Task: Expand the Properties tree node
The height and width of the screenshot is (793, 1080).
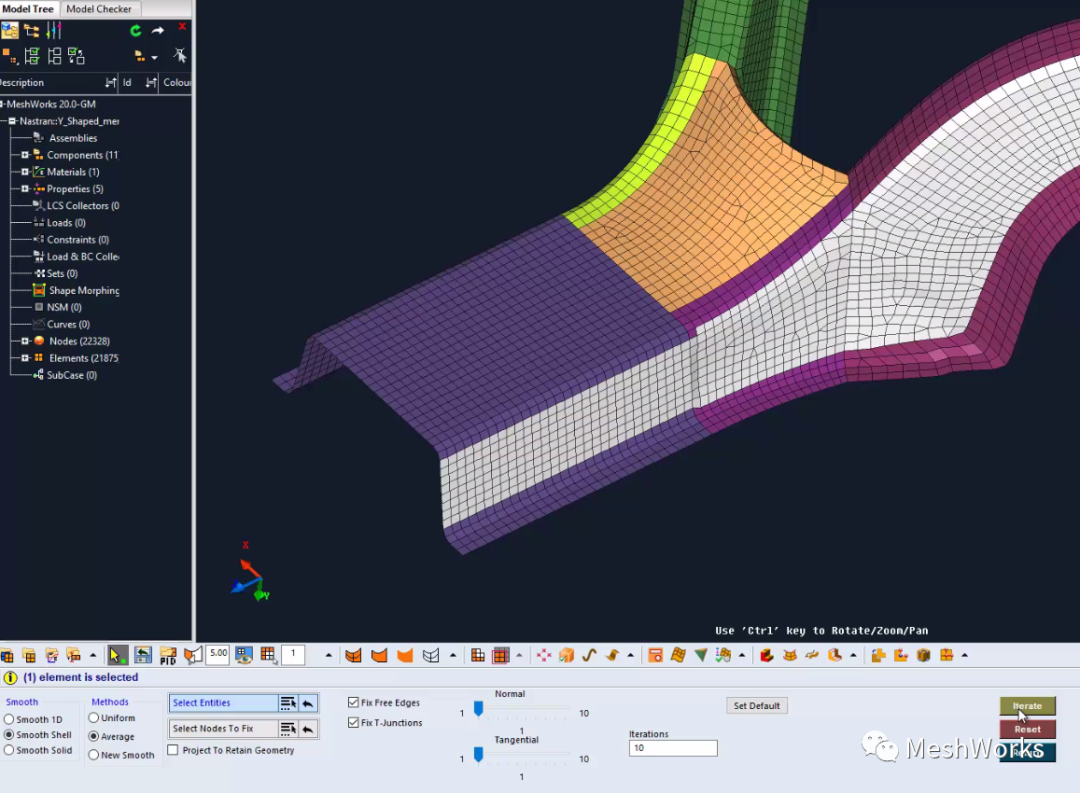Action: tap(25, 189)
